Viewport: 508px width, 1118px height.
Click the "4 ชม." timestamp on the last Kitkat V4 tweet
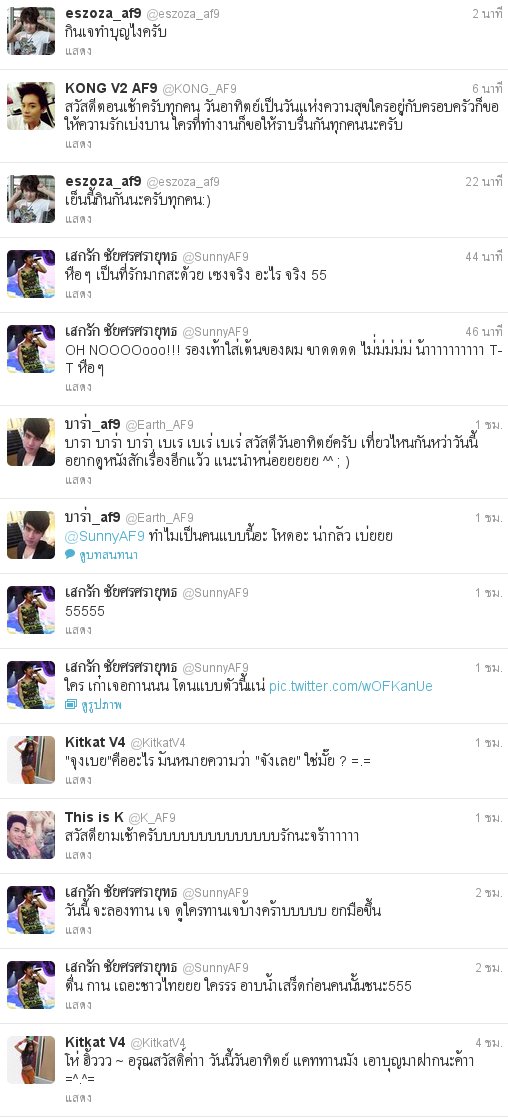489,1042
